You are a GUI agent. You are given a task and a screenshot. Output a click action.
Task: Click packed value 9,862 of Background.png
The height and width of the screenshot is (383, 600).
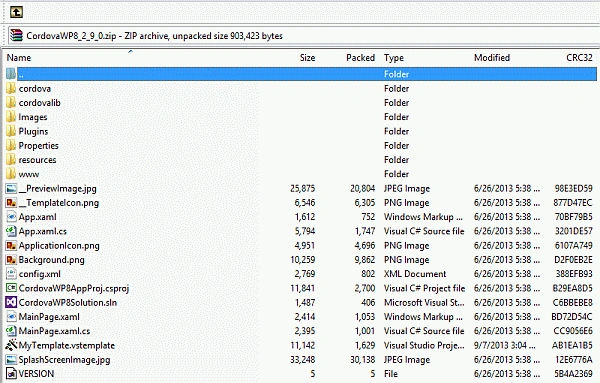click(365, 260)
